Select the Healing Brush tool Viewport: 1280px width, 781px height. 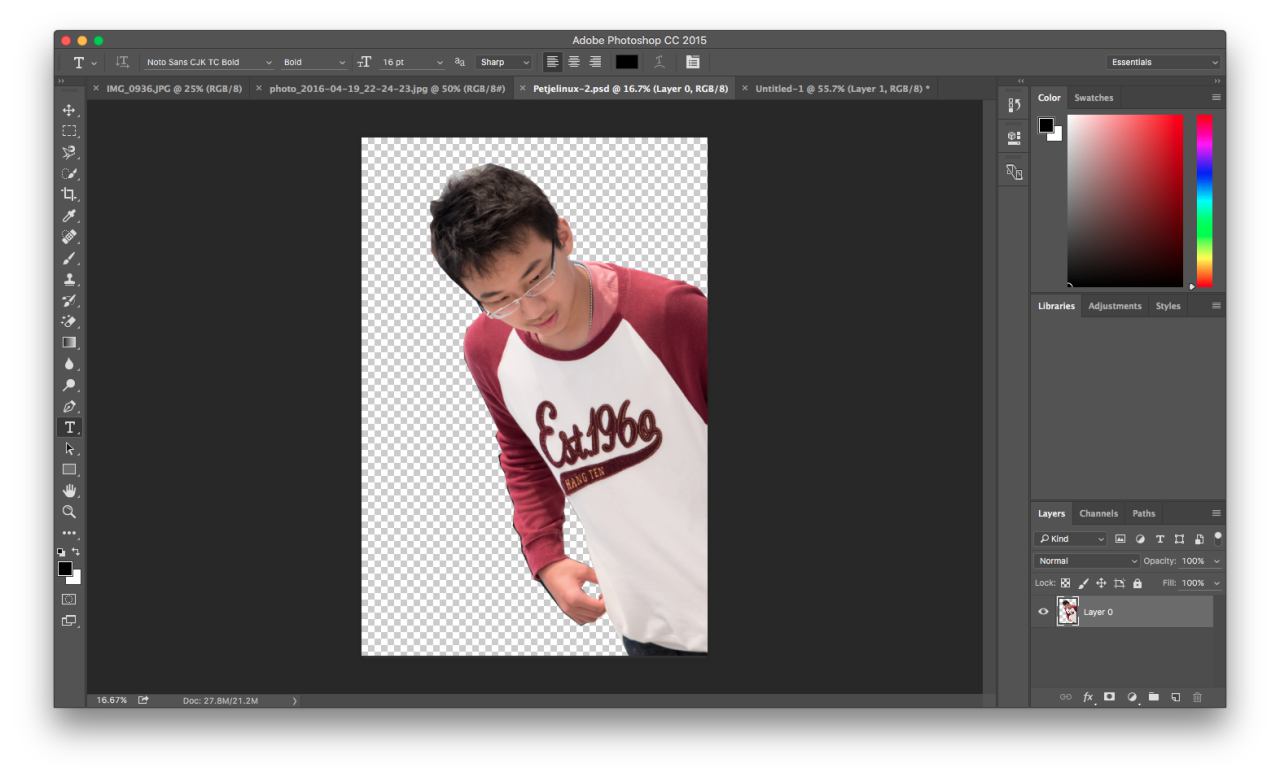point(69,237)
